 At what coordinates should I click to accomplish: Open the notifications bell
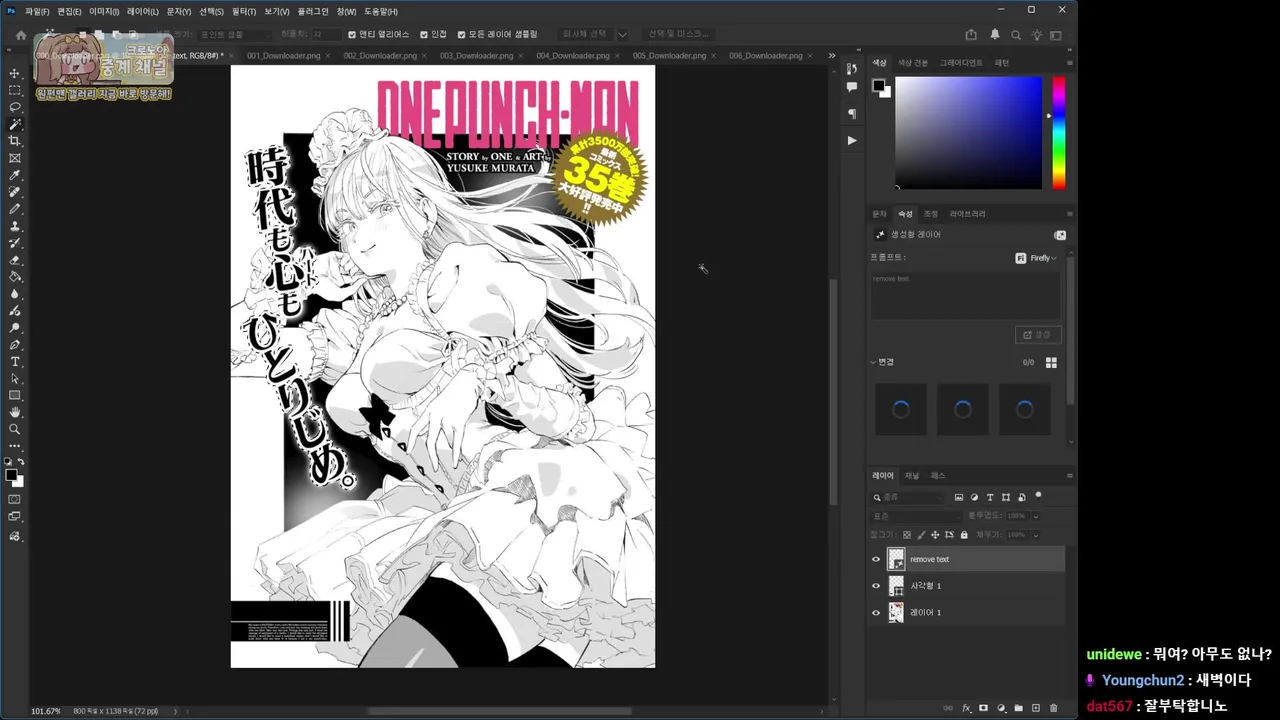pyautogui.click(x=995, y=34)
